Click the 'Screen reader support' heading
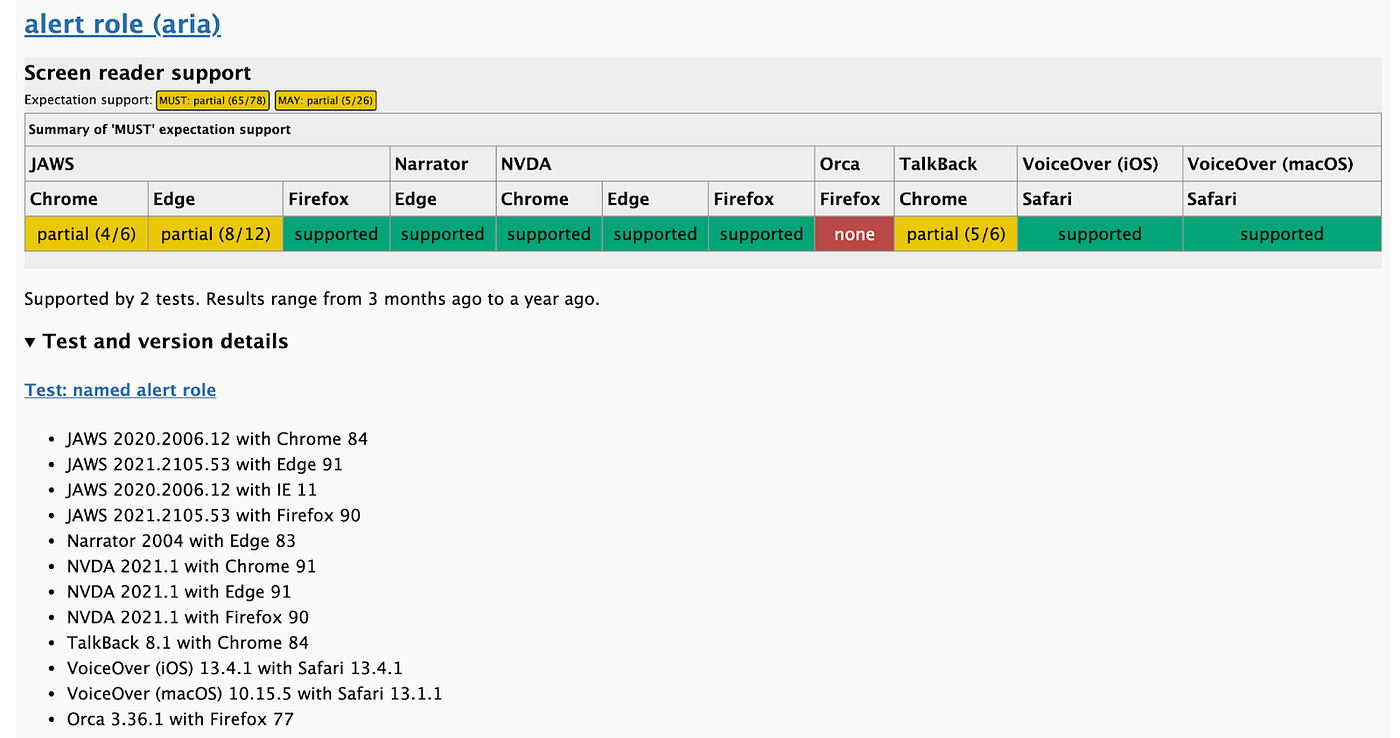 (137, 73)
